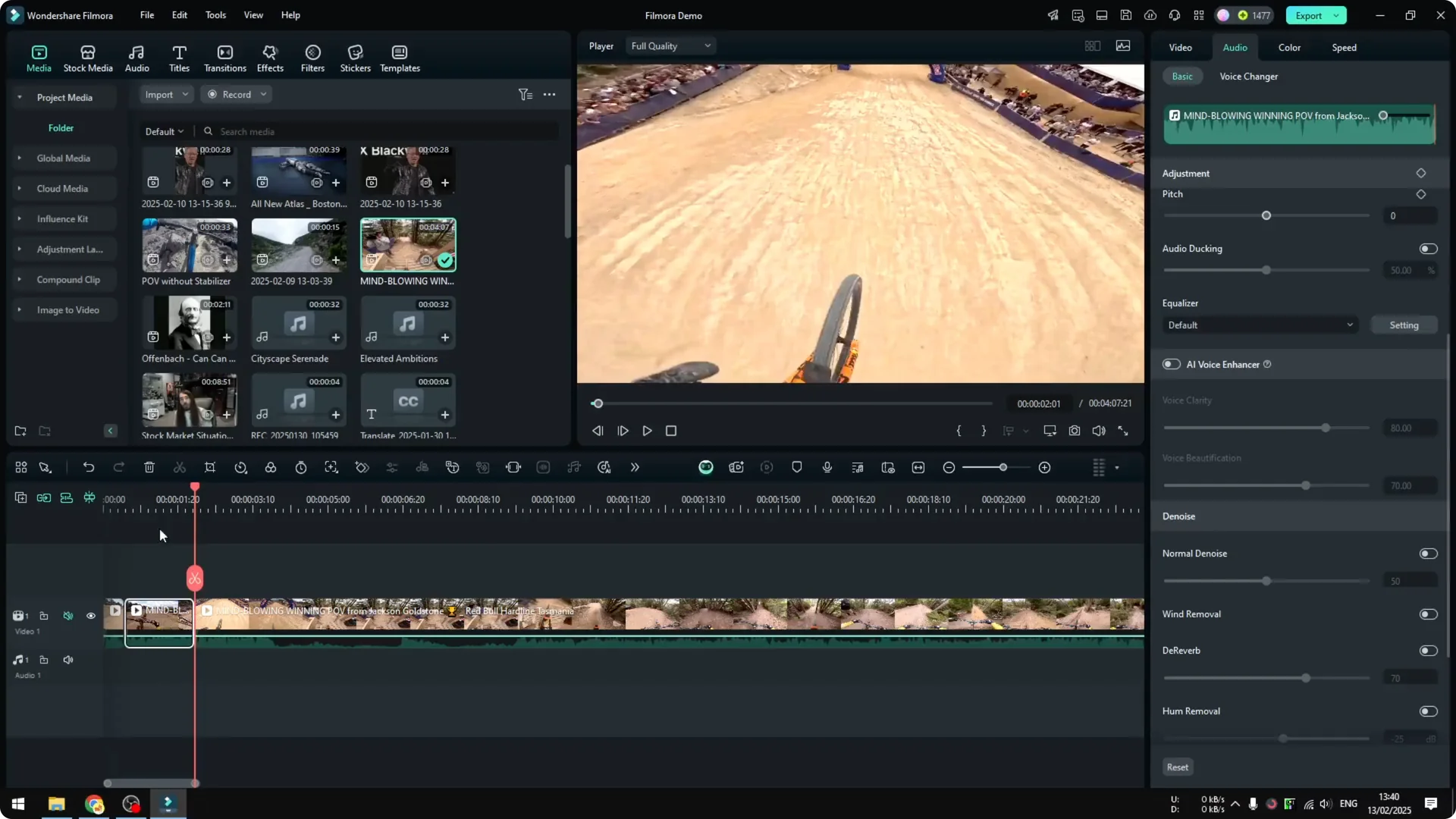
Task: Enable the AI Voice Enhancer toggle
Action: coord(1170,364)
